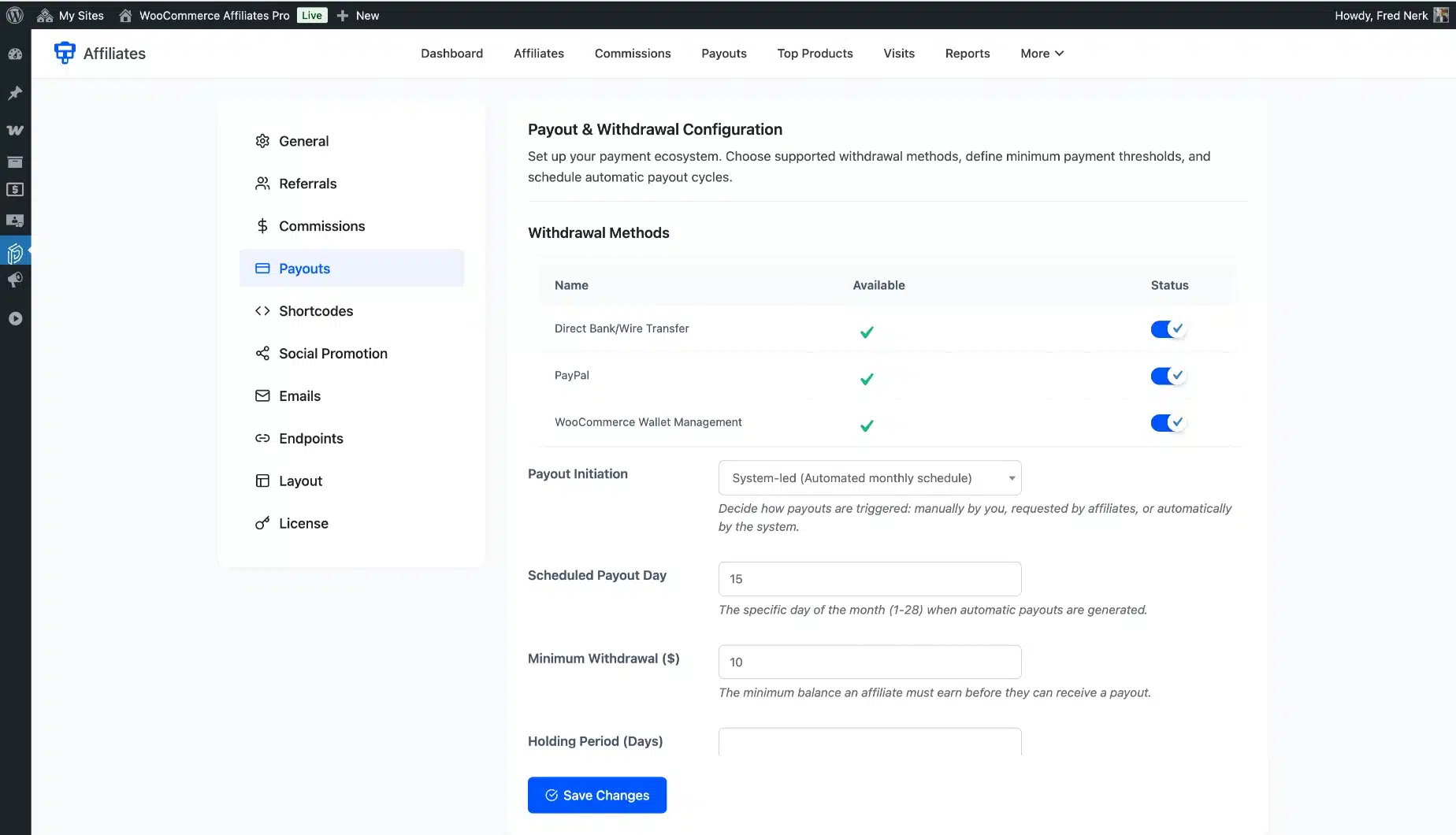Click the blue Affiliates logo icon
Viewport: 1456px width, 835px height.
coord(64,53)
